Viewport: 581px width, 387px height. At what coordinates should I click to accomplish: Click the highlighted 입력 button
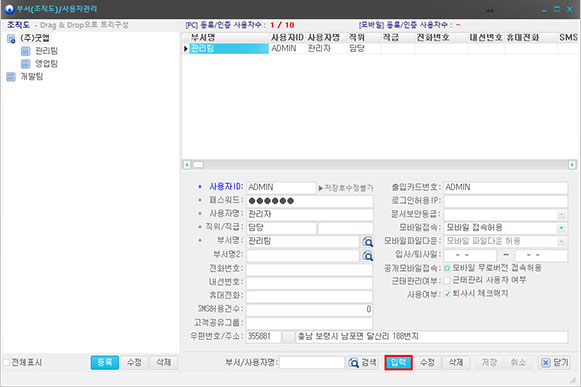398,363
